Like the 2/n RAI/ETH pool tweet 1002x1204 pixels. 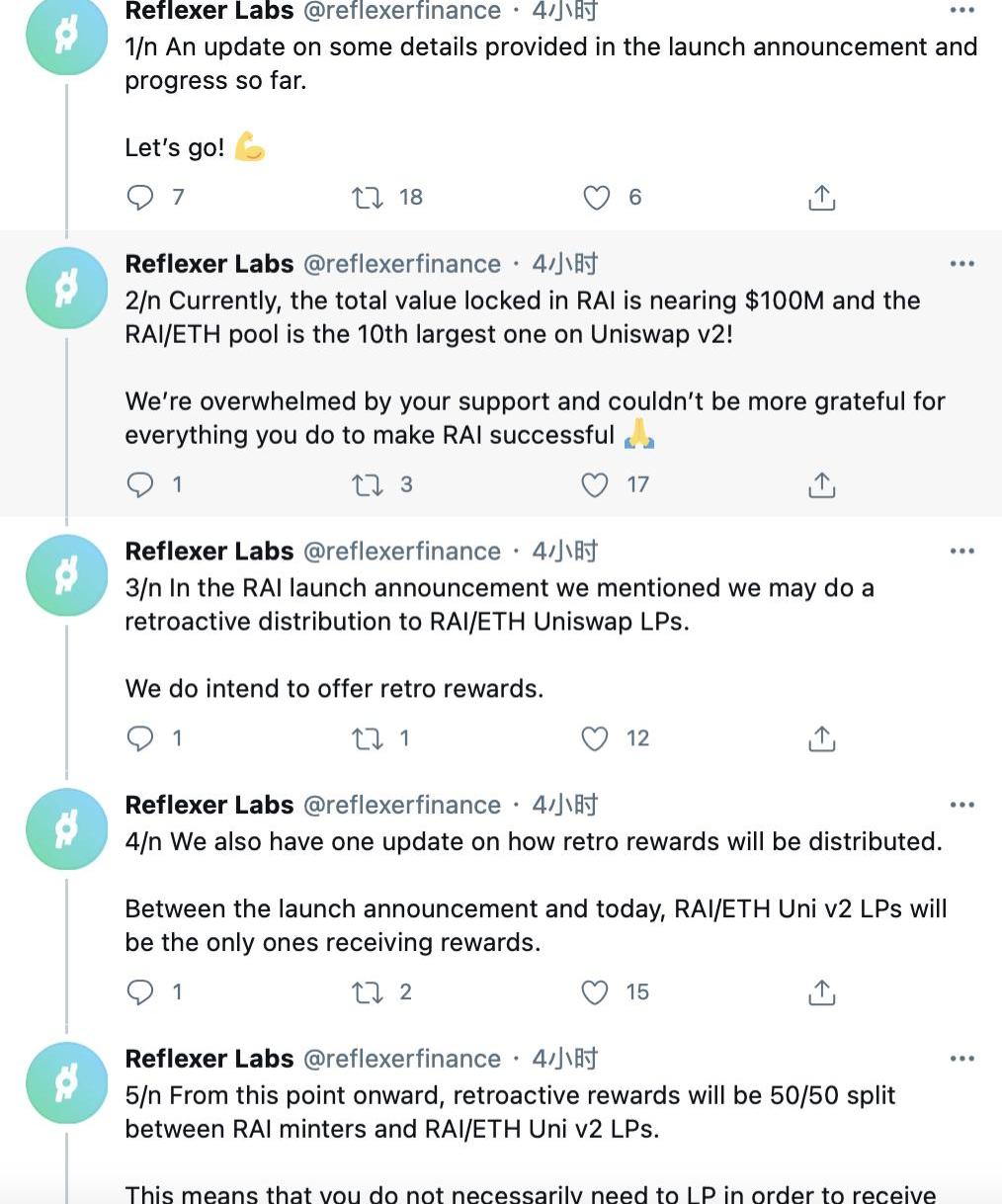coord(595,484)
